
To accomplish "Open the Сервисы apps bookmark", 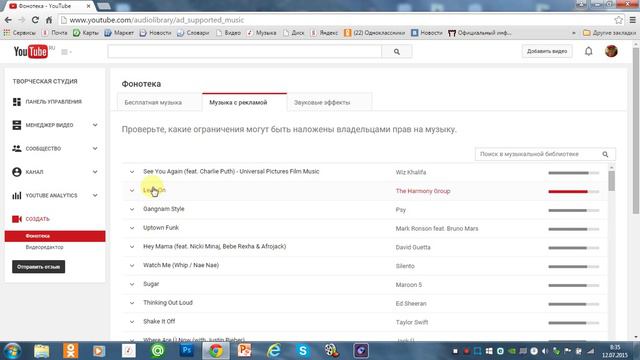I will pyautogui.click(x=20, y=33).
